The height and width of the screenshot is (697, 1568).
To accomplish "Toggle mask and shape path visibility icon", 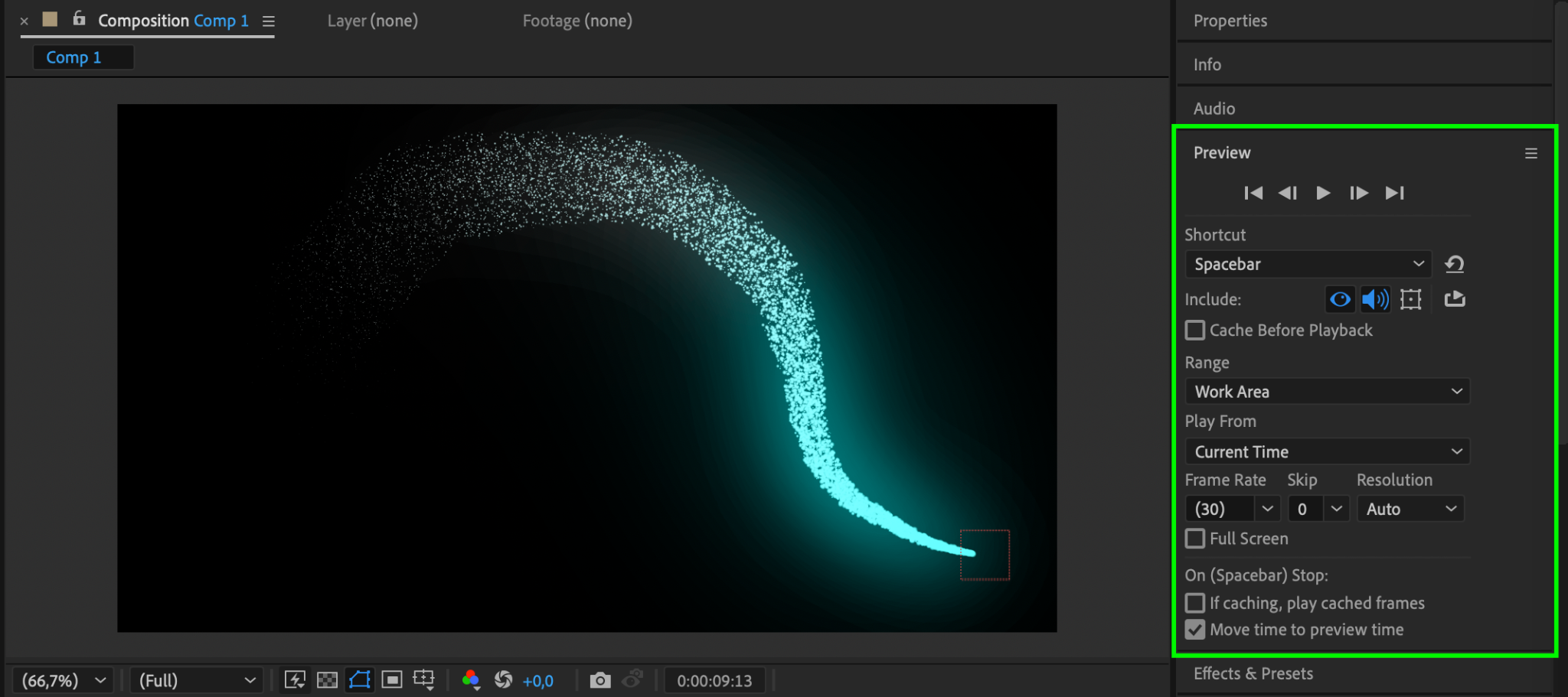I will tap(359, 679).
